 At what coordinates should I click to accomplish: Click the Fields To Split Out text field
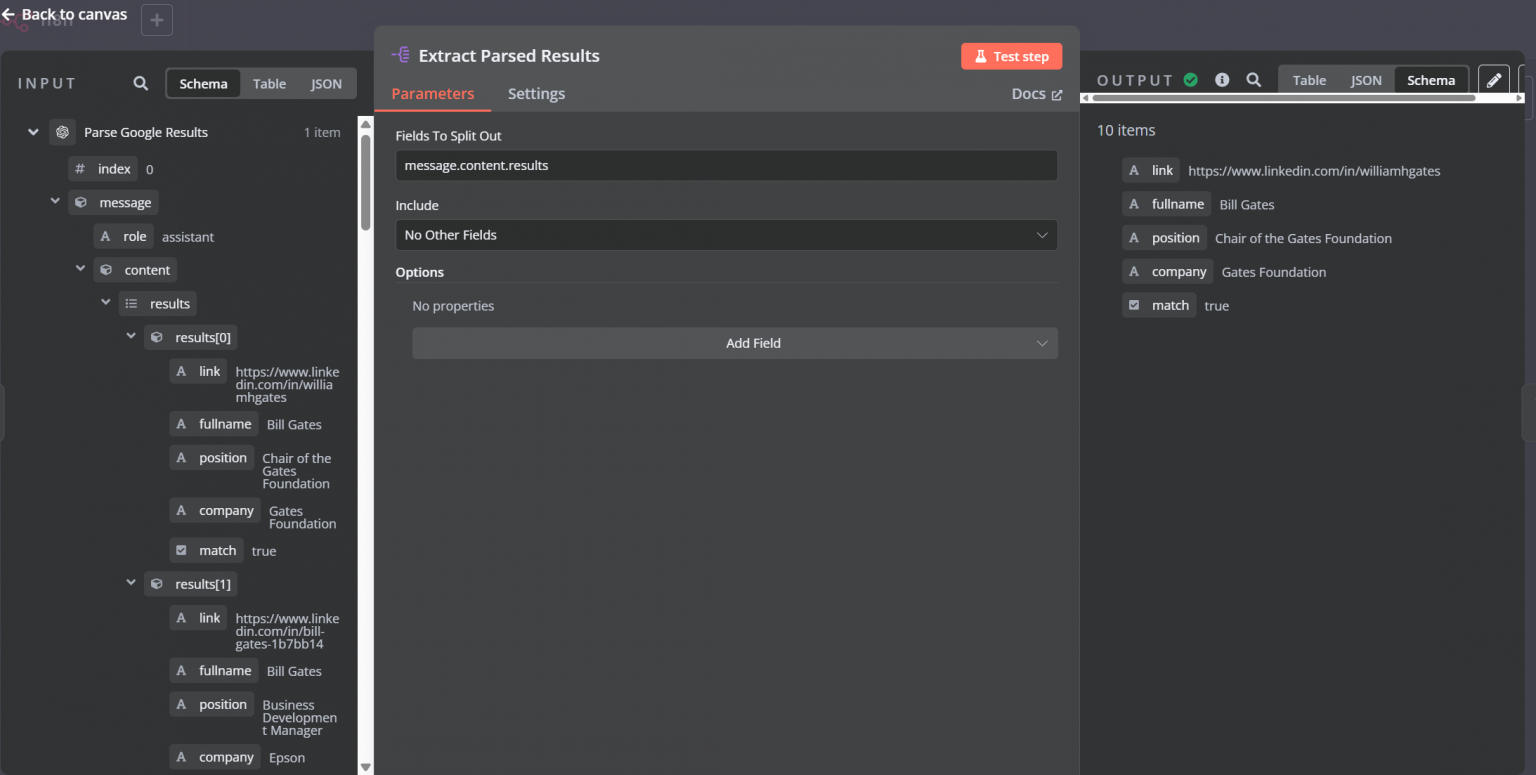[726, 165]
